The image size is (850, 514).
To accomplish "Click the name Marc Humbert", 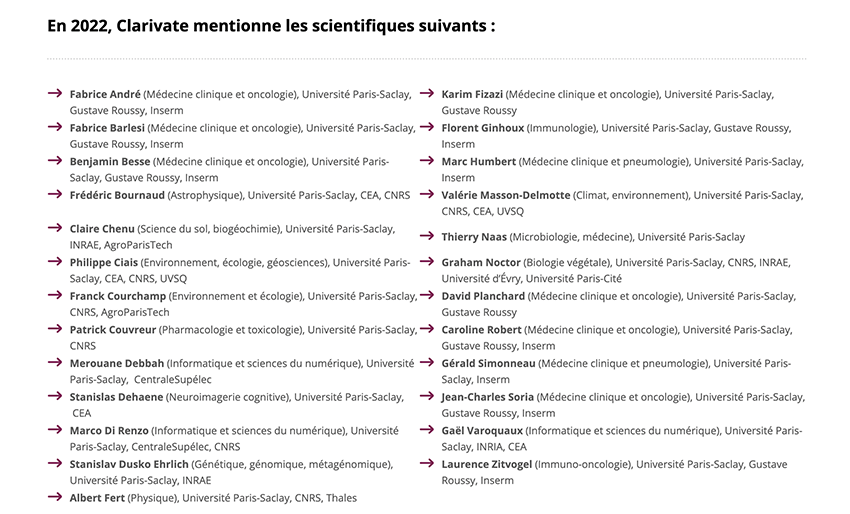I will point(479,162).
